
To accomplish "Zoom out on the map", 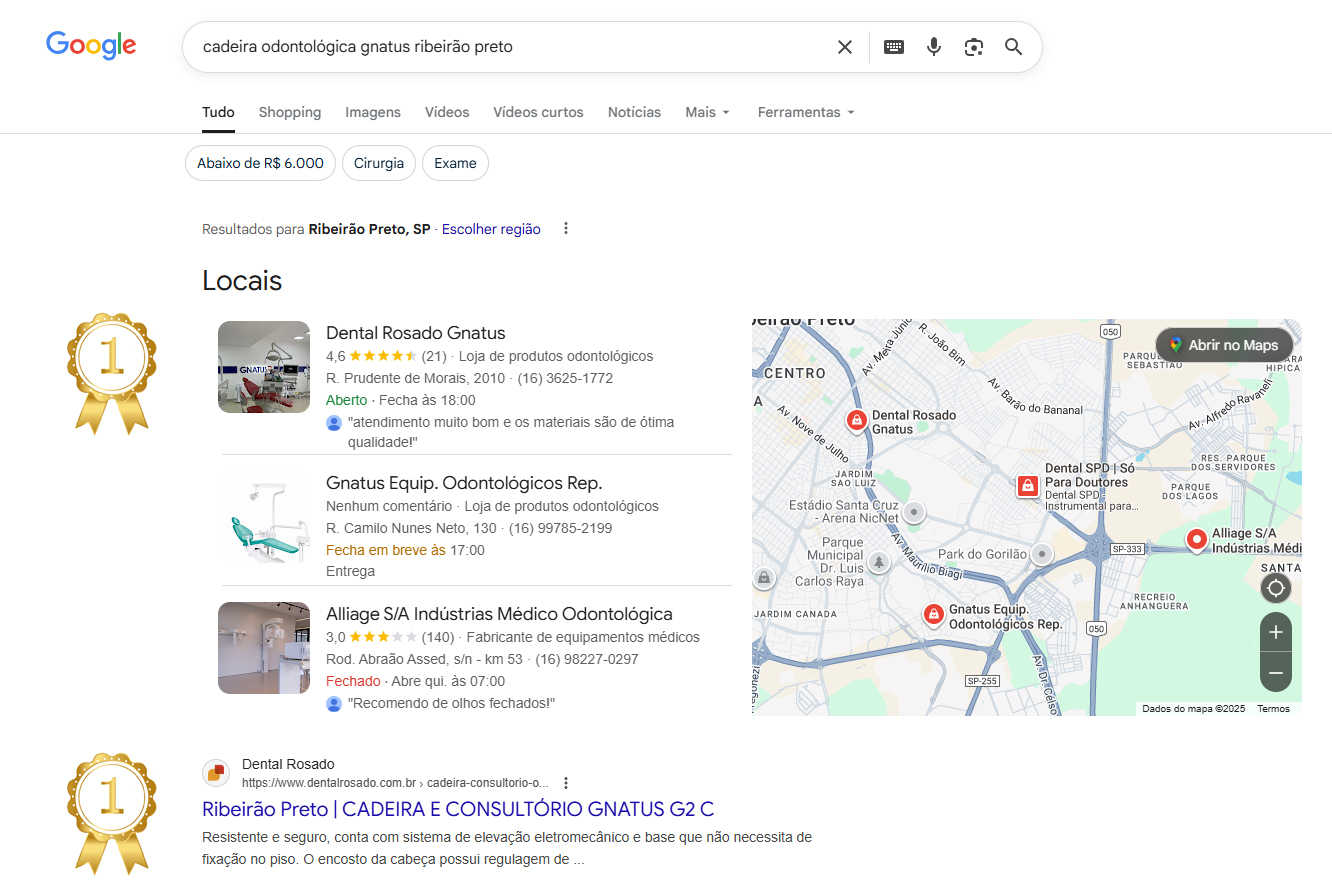I will click(x=1275, y=673).
